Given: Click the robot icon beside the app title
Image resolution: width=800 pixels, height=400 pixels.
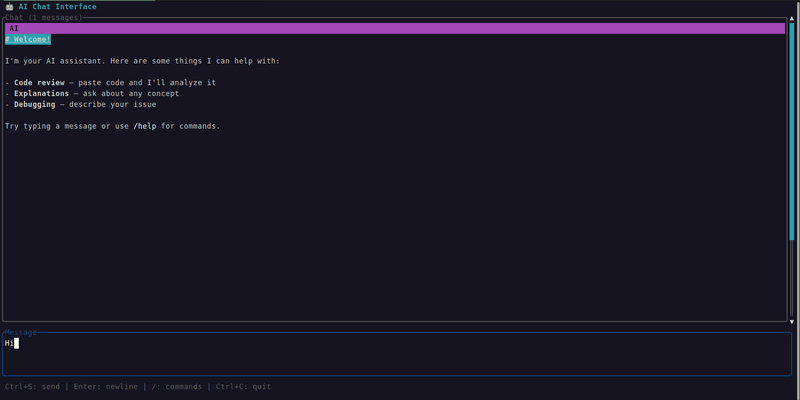Looking at the screenshot, I should [9, 7].
